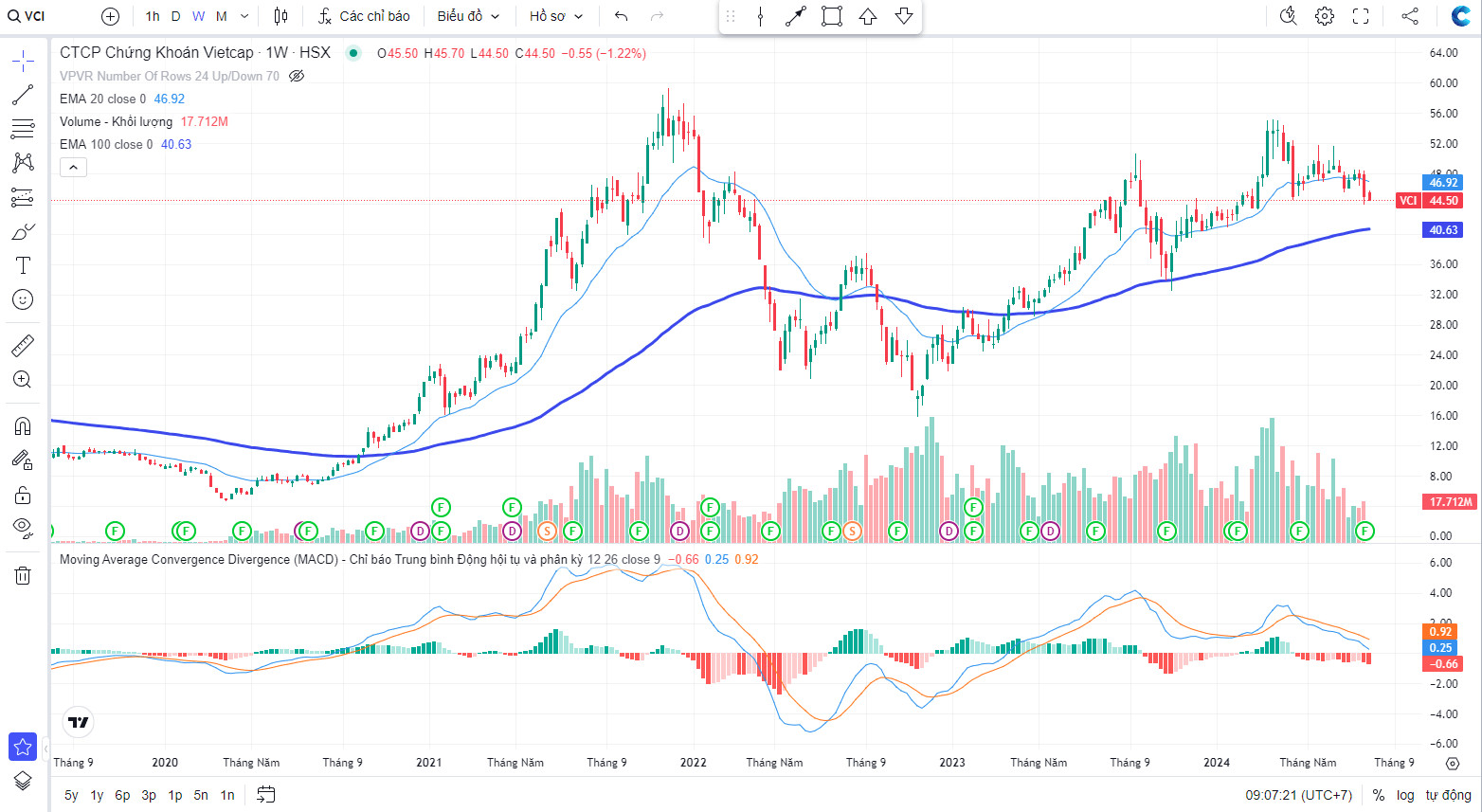Set chart range to 6p
Screen dimensions: 1482x812
click(x=122, y=795)
